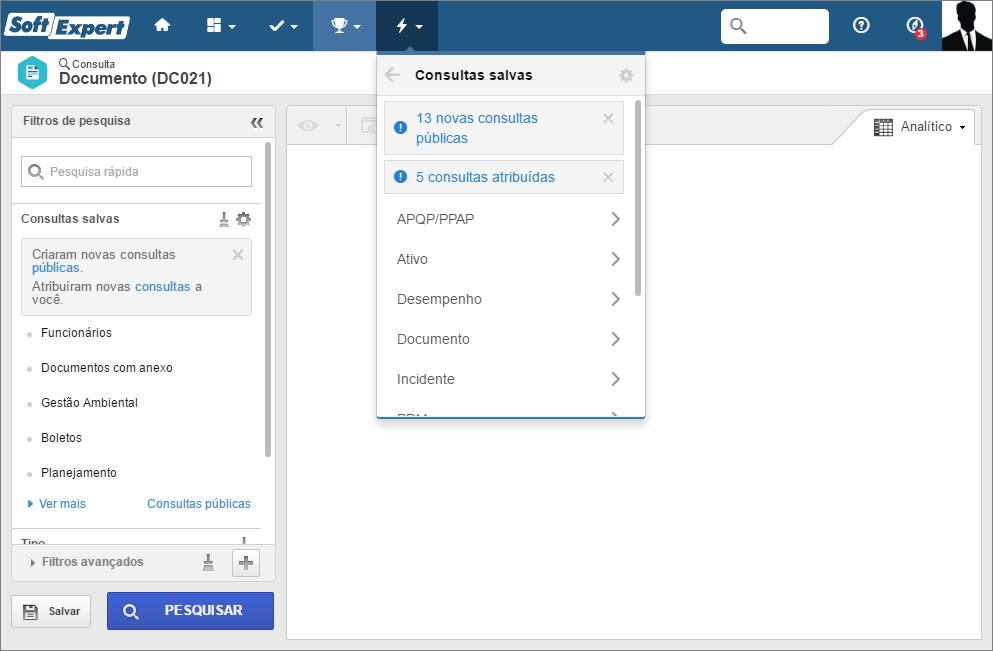Image resolution: width=993 pixels, height=651 pixels.
Task: Open the user profile avatar
Action: [966, 26]
